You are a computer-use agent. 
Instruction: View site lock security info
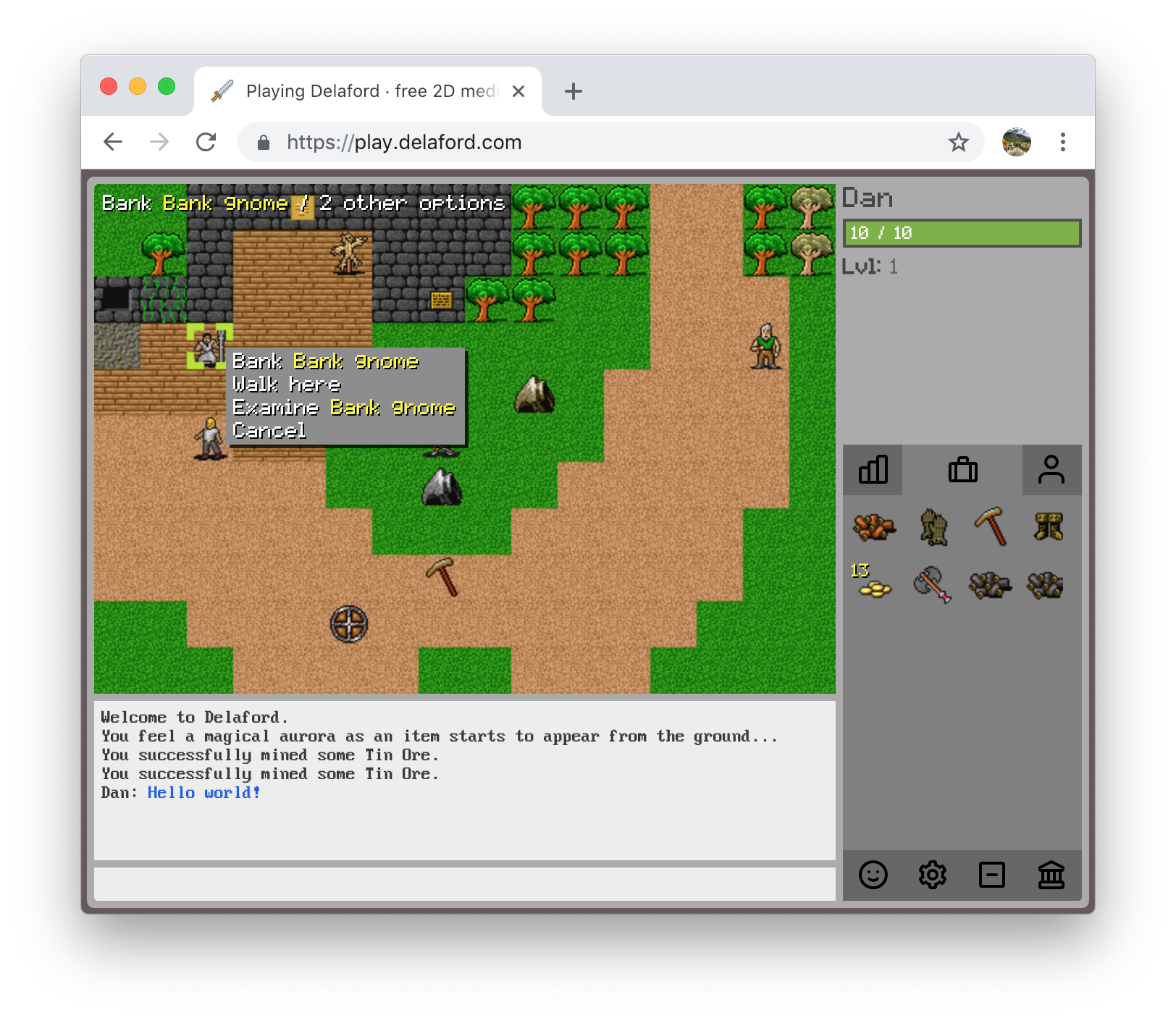[264, 142]
